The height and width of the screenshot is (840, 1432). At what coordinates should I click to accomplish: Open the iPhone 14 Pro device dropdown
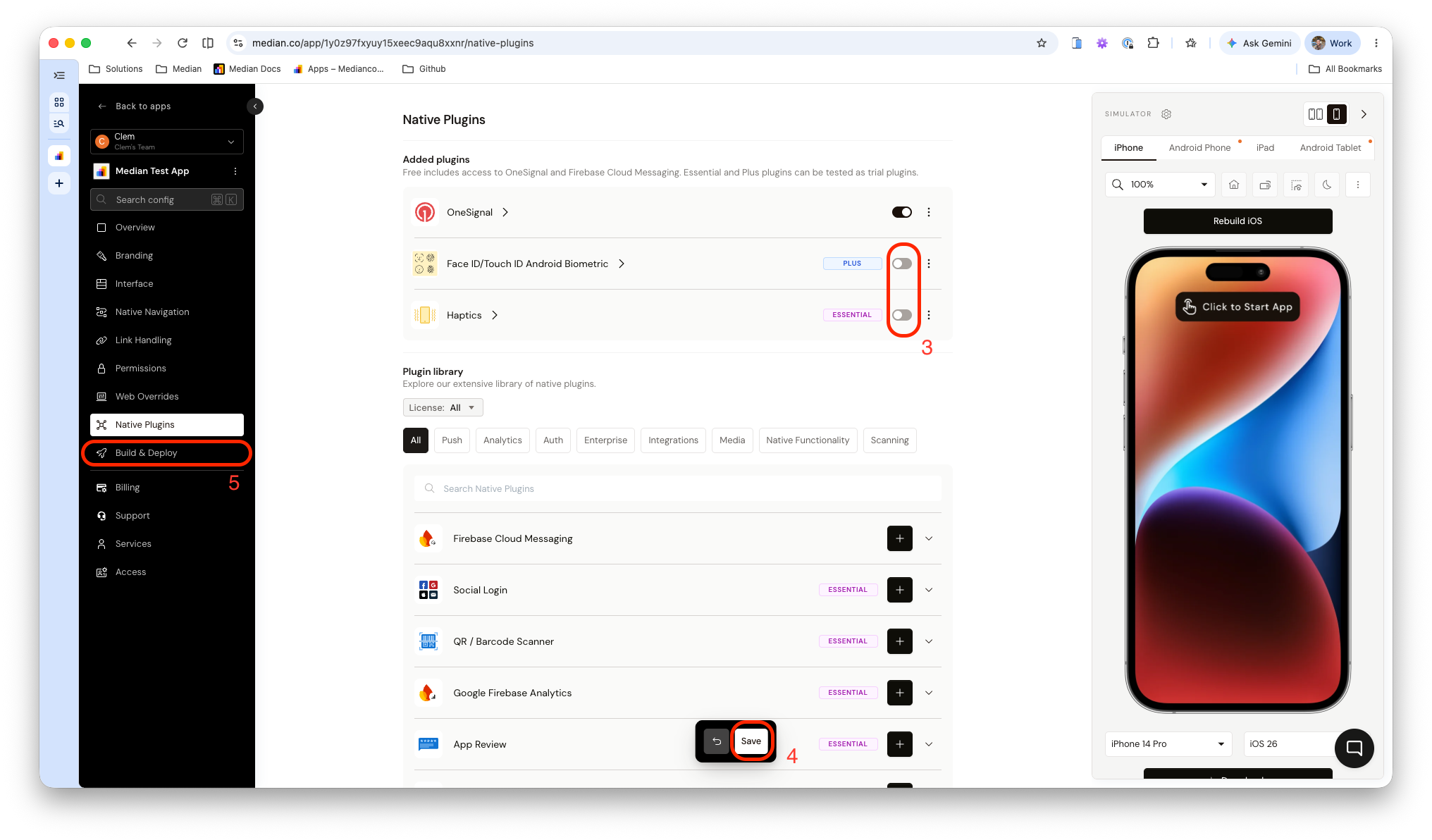tap(1168, 743)
